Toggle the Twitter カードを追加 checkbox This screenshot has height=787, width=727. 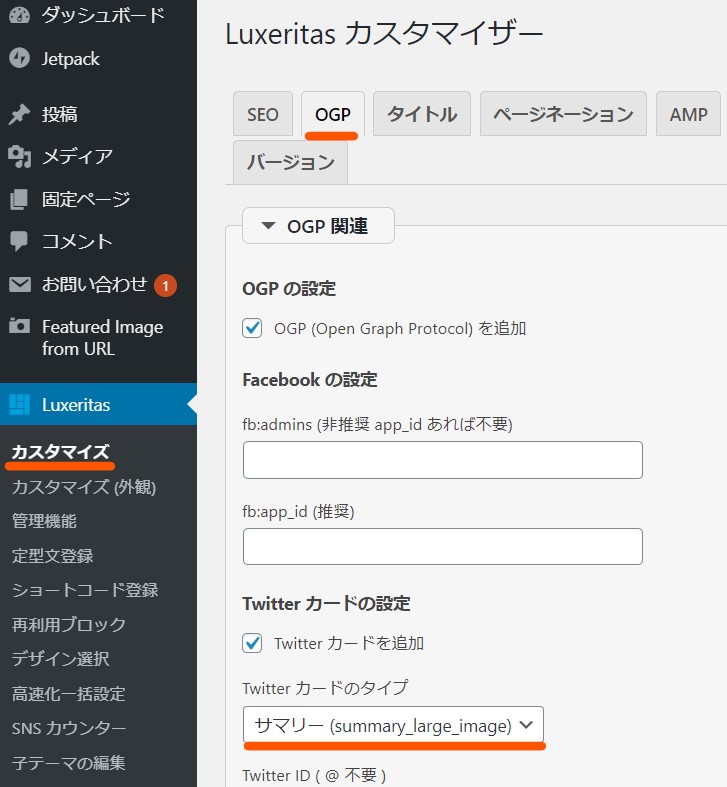(x=252, y=643)
